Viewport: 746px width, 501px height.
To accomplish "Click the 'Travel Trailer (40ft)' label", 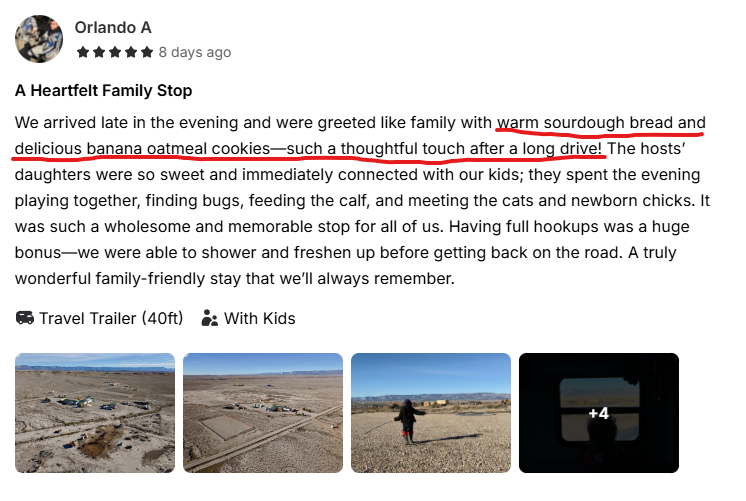I will 111,319.
